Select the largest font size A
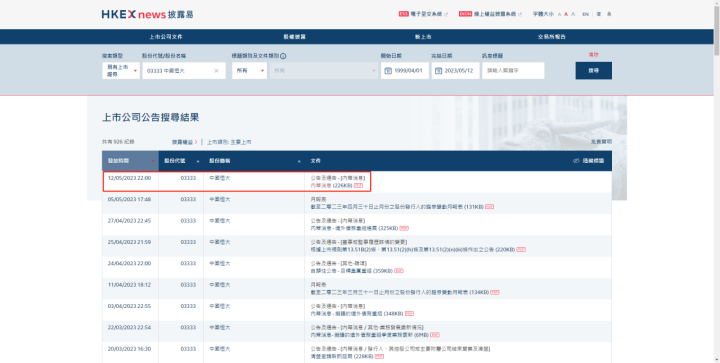The height and width of the screenshot is (363, 720). pos(573,14)
